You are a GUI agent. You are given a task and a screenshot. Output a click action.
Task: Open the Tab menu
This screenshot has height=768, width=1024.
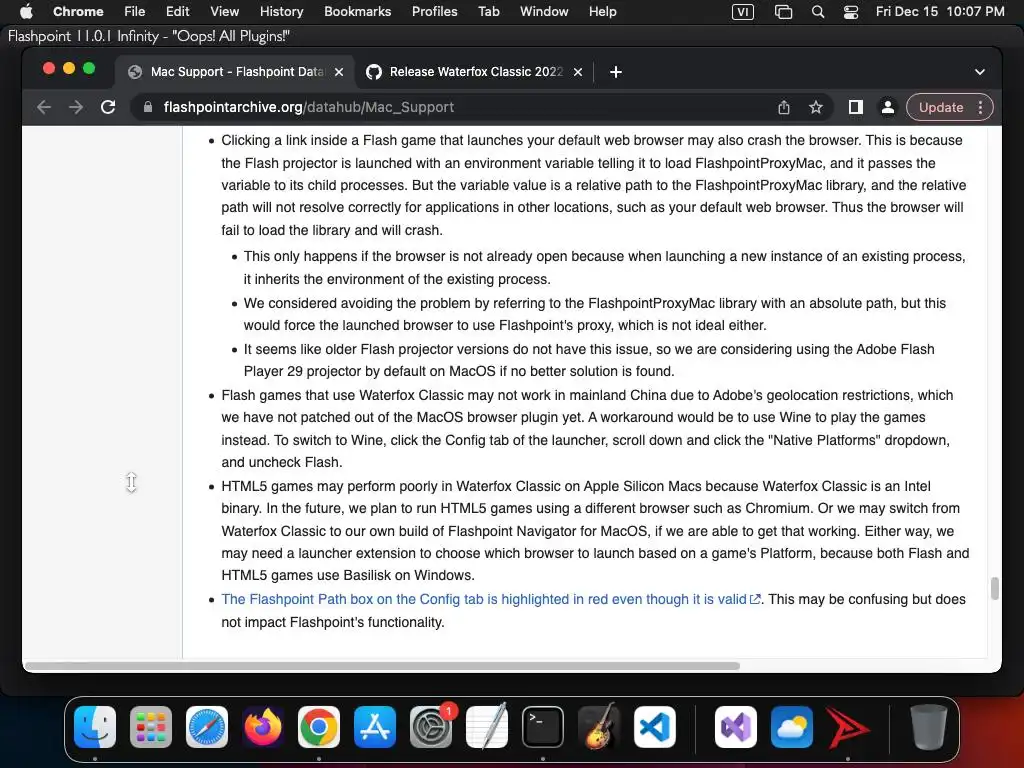coord(488,11)
